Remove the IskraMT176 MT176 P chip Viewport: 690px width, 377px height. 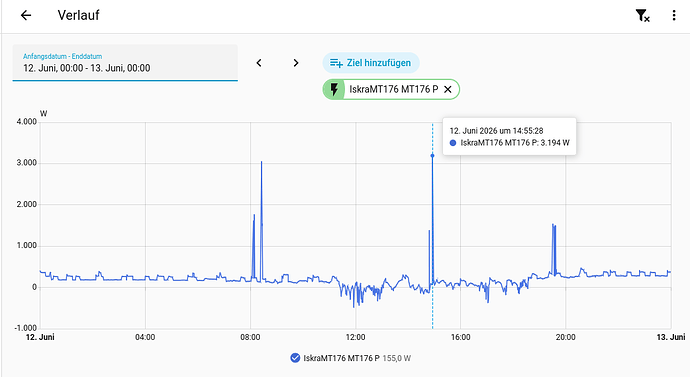point(448,89)
